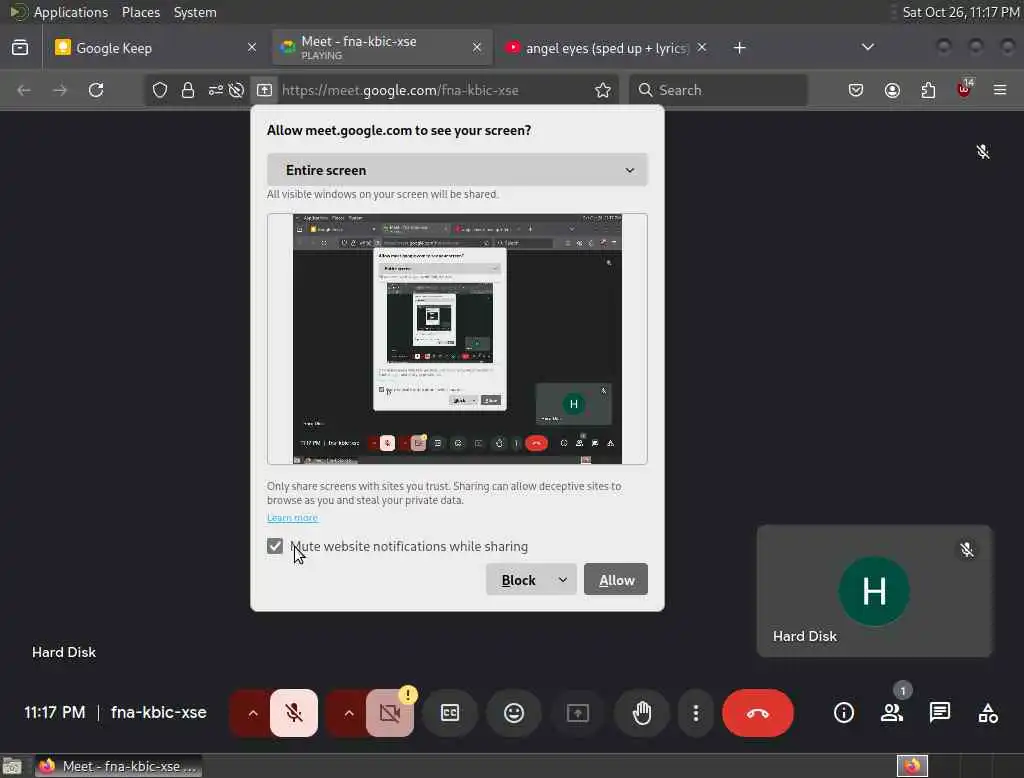Open the Learn more link

click(292, 517)
